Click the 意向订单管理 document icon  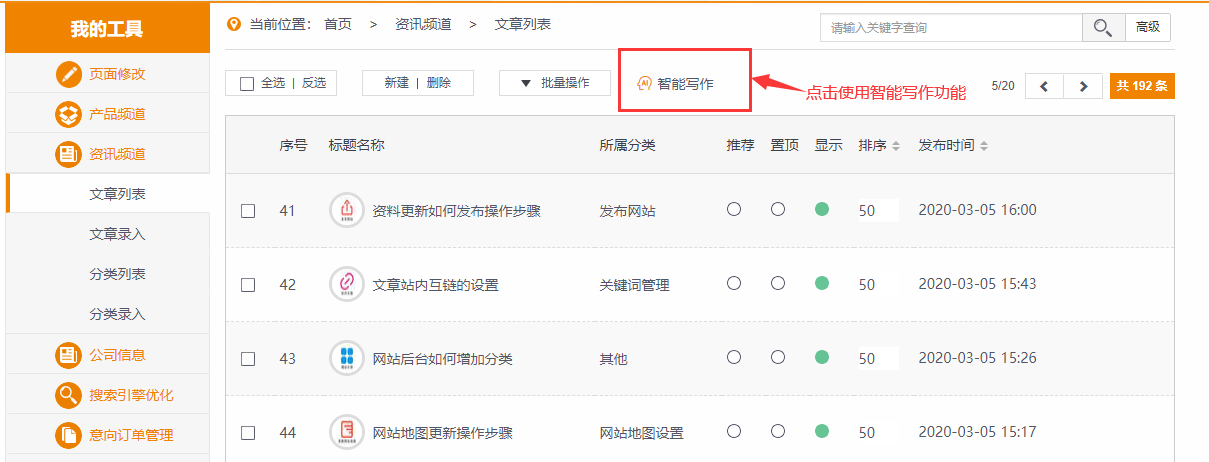coord(68,435)
